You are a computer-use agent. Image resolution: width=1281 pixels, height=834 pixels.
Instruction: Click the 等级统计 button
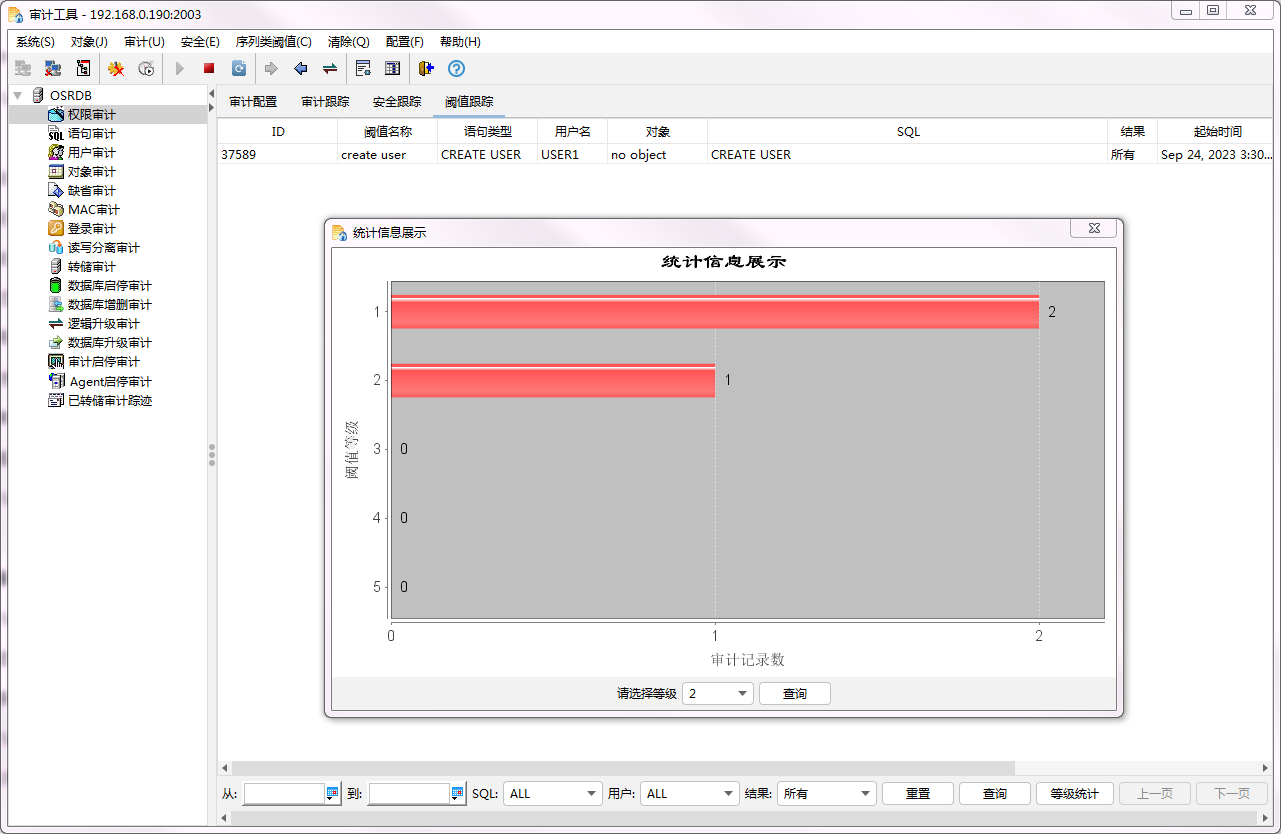[1074, 794]
